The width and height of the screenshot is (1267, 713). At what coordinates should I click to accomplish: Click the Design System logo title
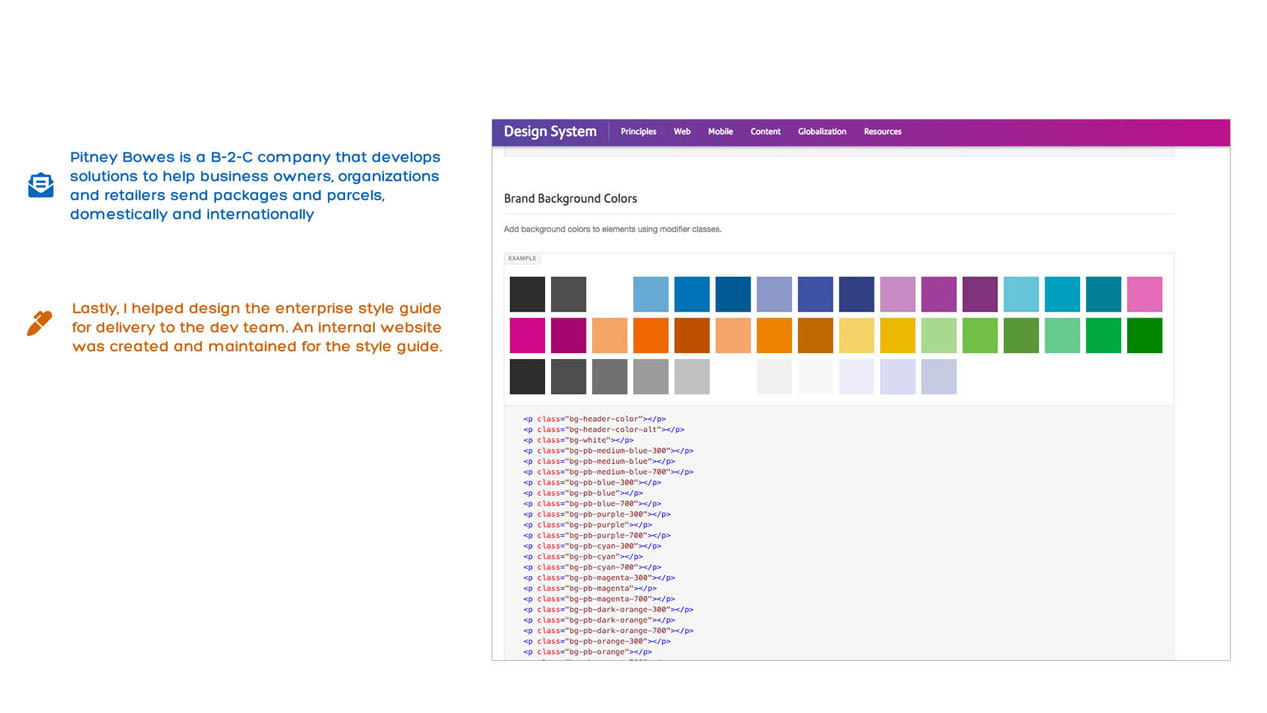pos(550,132)
